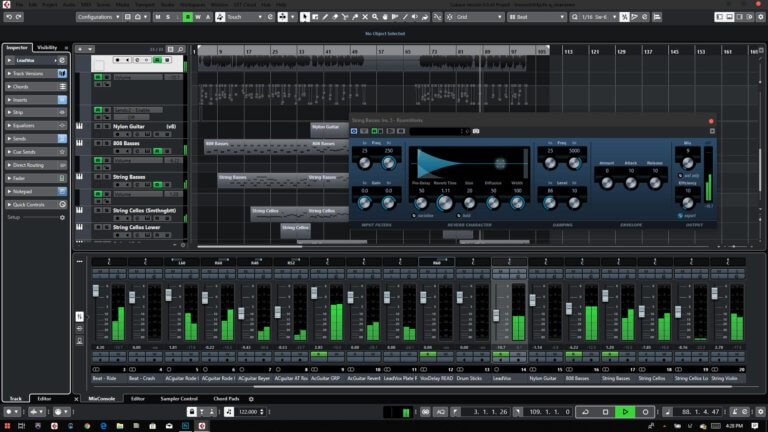Click the Record button in transport bar
This screenshot has width=768, height=432.
(646, 412)
